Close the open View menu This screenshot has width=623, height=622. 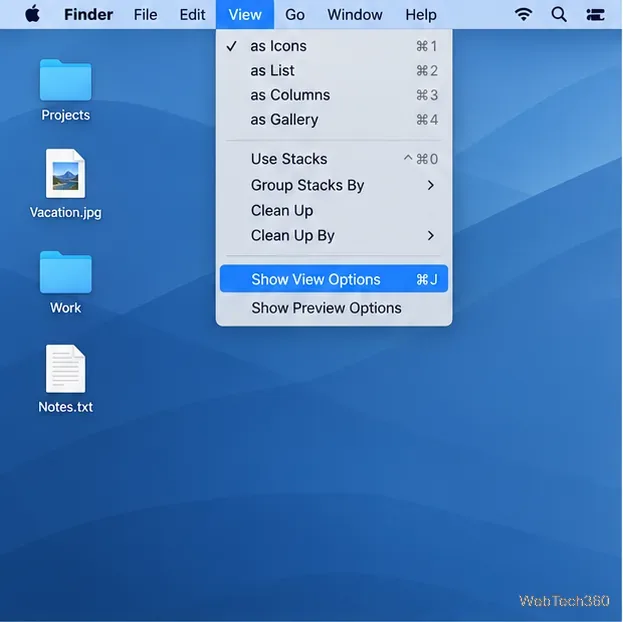click(x=245, y=15)
